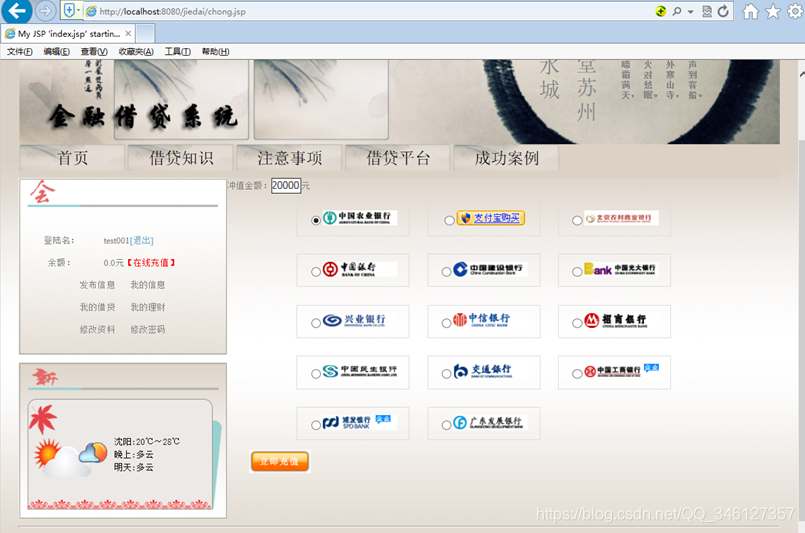
Task: Select 中国建设银行 radio button
Action: pos(447,272)
